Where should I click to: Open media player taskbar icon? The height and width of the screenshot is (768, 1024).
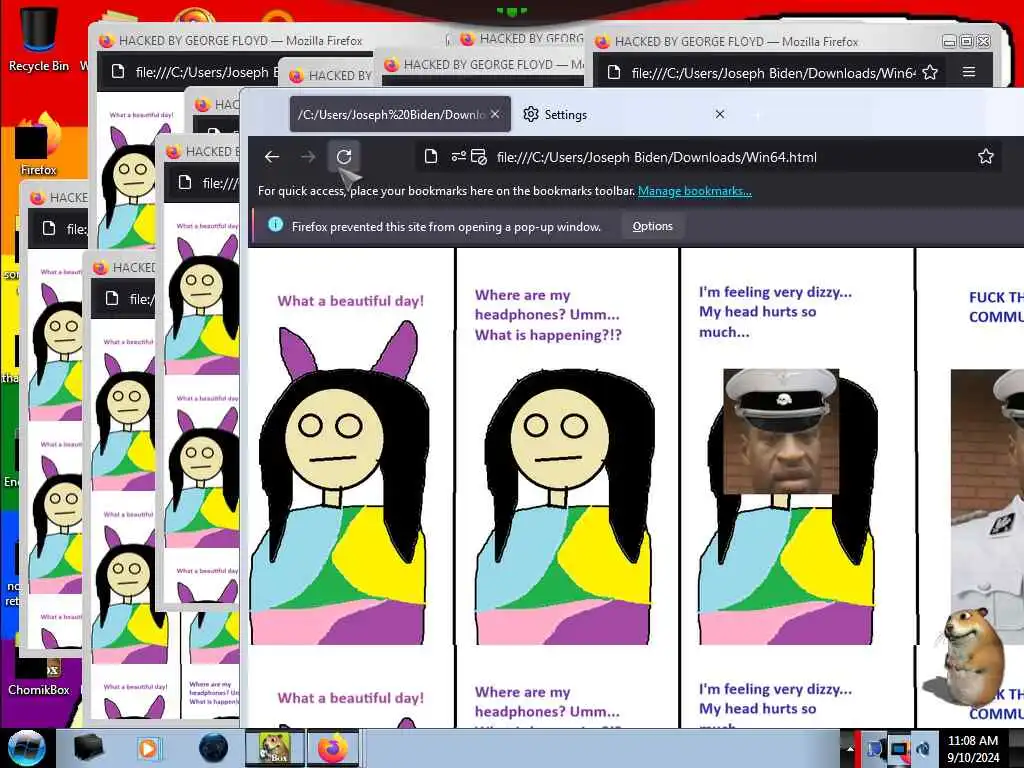point(148,748)
